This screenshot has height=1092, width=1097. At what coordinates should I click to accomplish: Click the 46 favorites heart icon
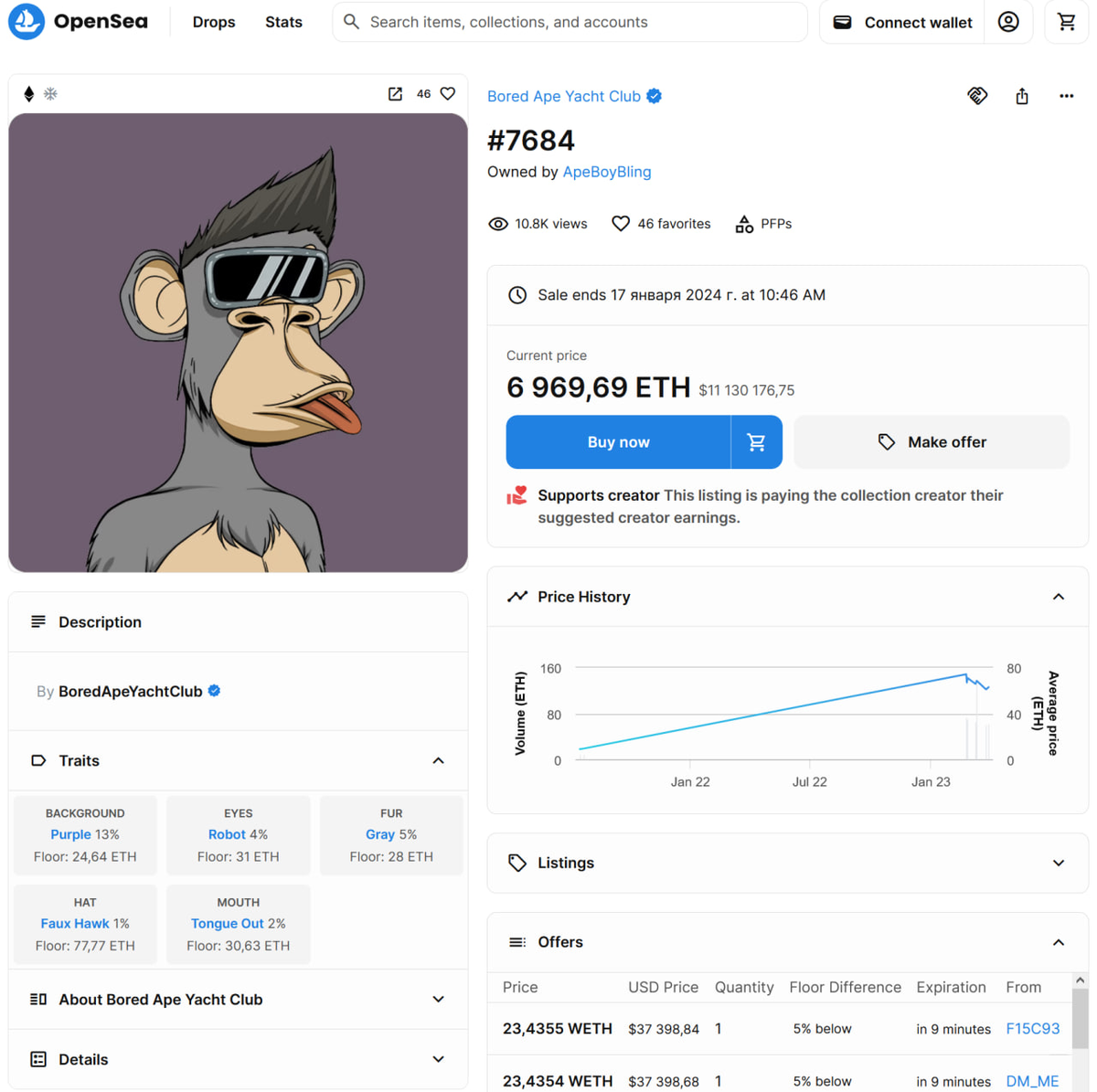click(x=621, y=224)
